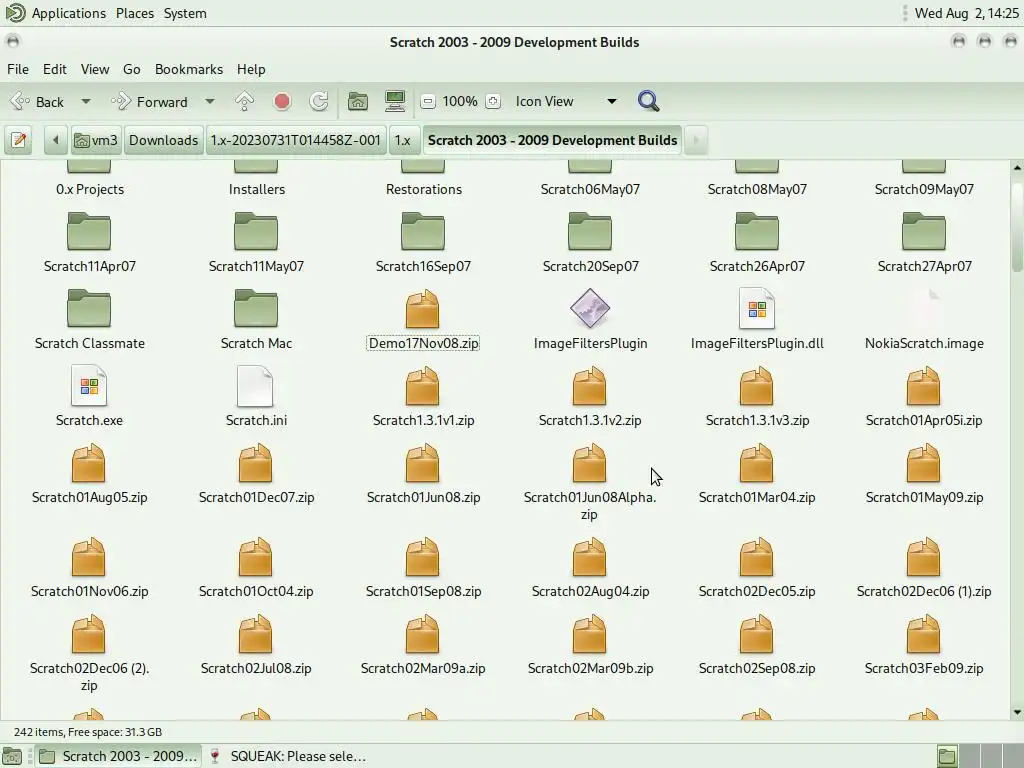This screenshot has width=1024, height=768.
Task: Select the Scratch.exe file icon
Action: coord(89,385)
